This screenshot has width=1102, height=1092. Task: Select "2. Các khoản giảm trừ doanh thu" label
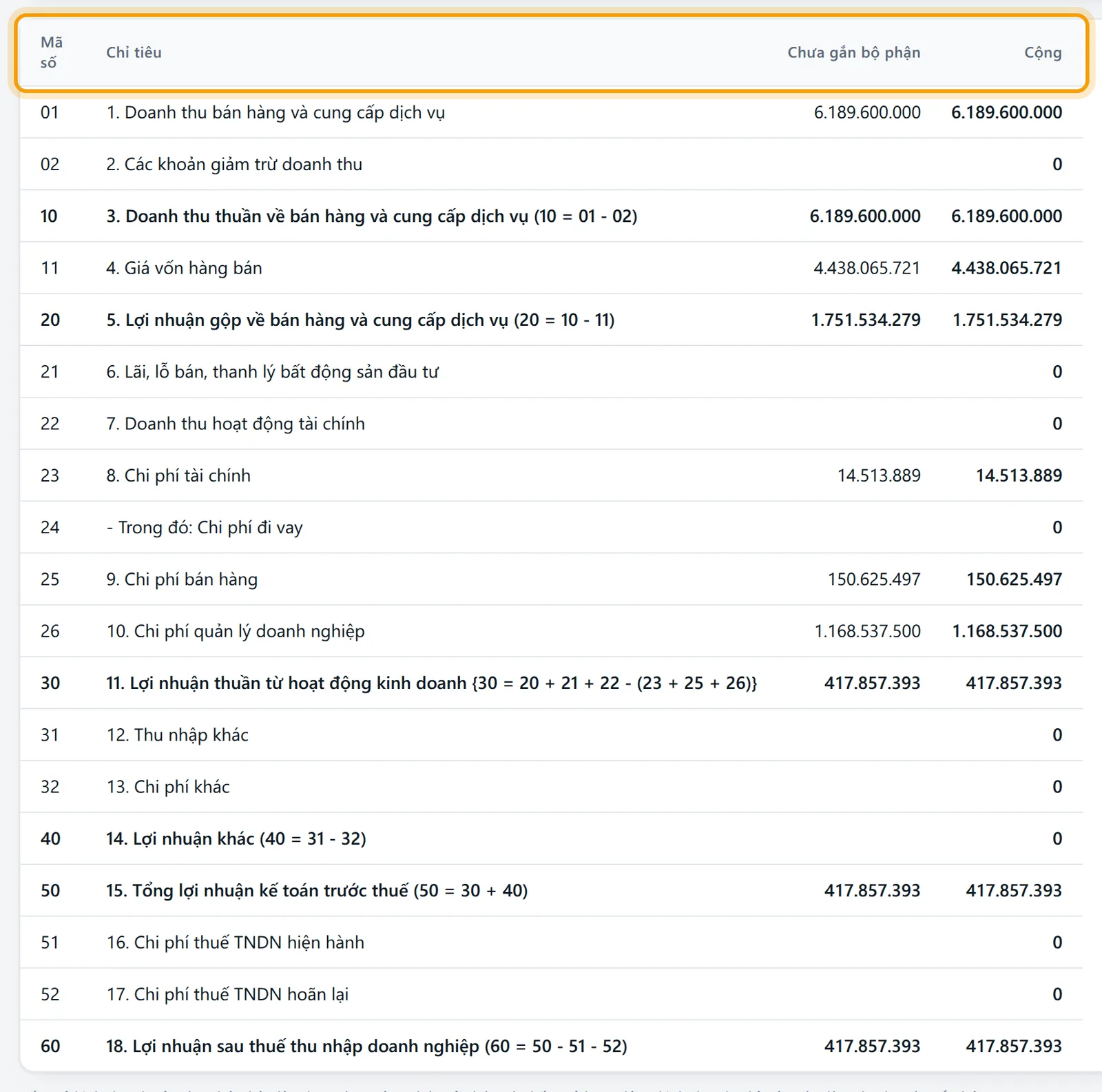pos(234,165)
